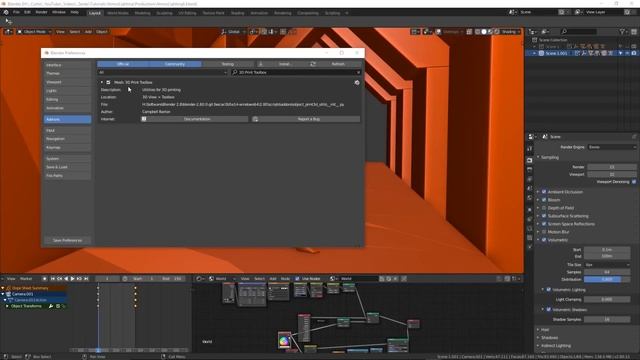Expand the Subsurface Scattering panel
Screen dimensions: 640x360
click(x=538, y=216)
